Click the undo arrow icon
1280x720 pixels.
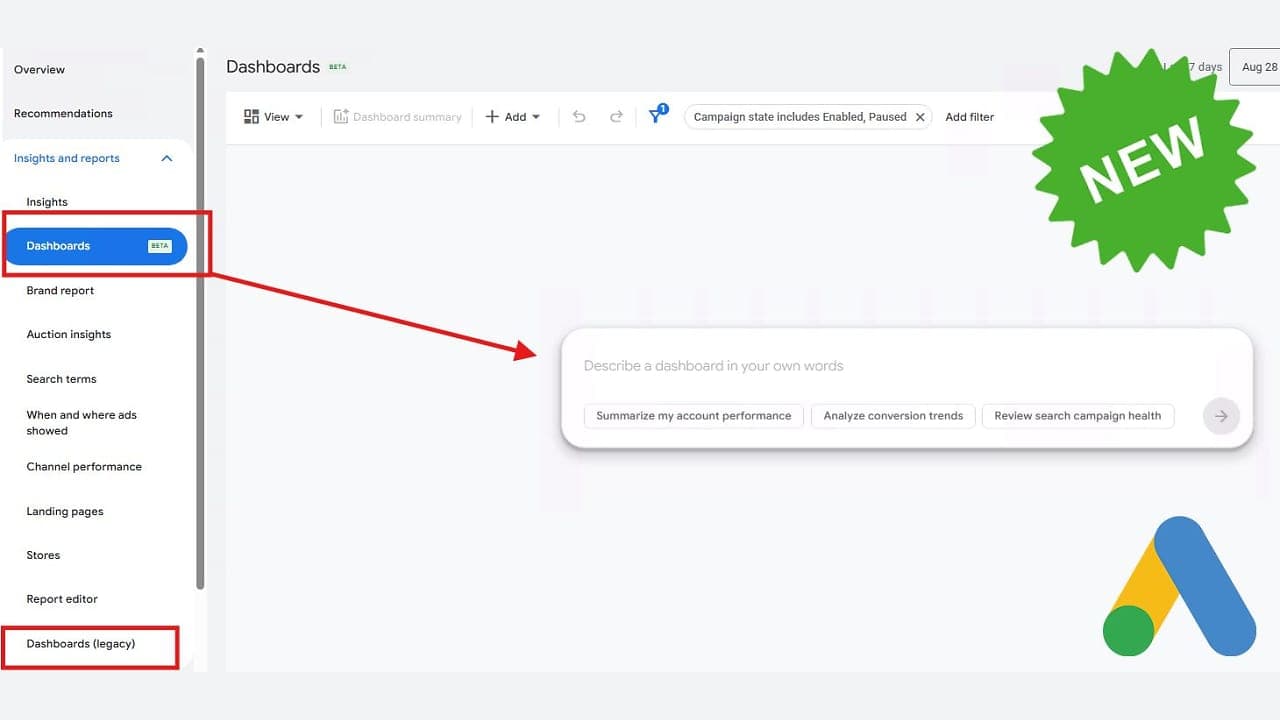tap(579, 117)
